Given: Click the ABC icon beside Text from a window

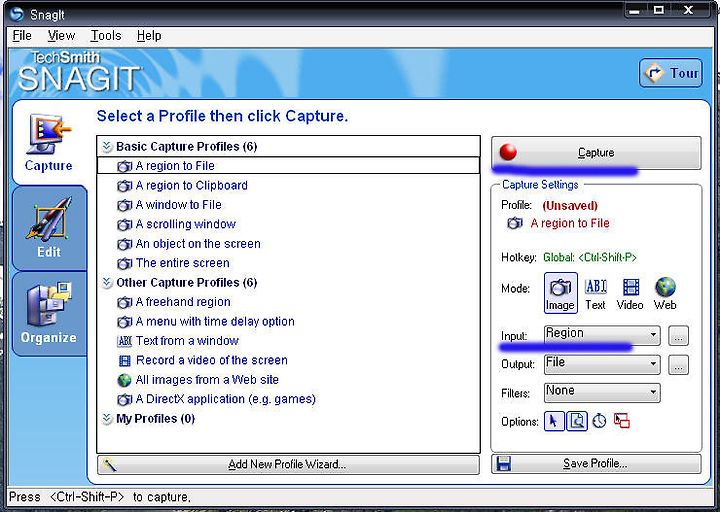Looking at the screenshot, I should (124, 341).
